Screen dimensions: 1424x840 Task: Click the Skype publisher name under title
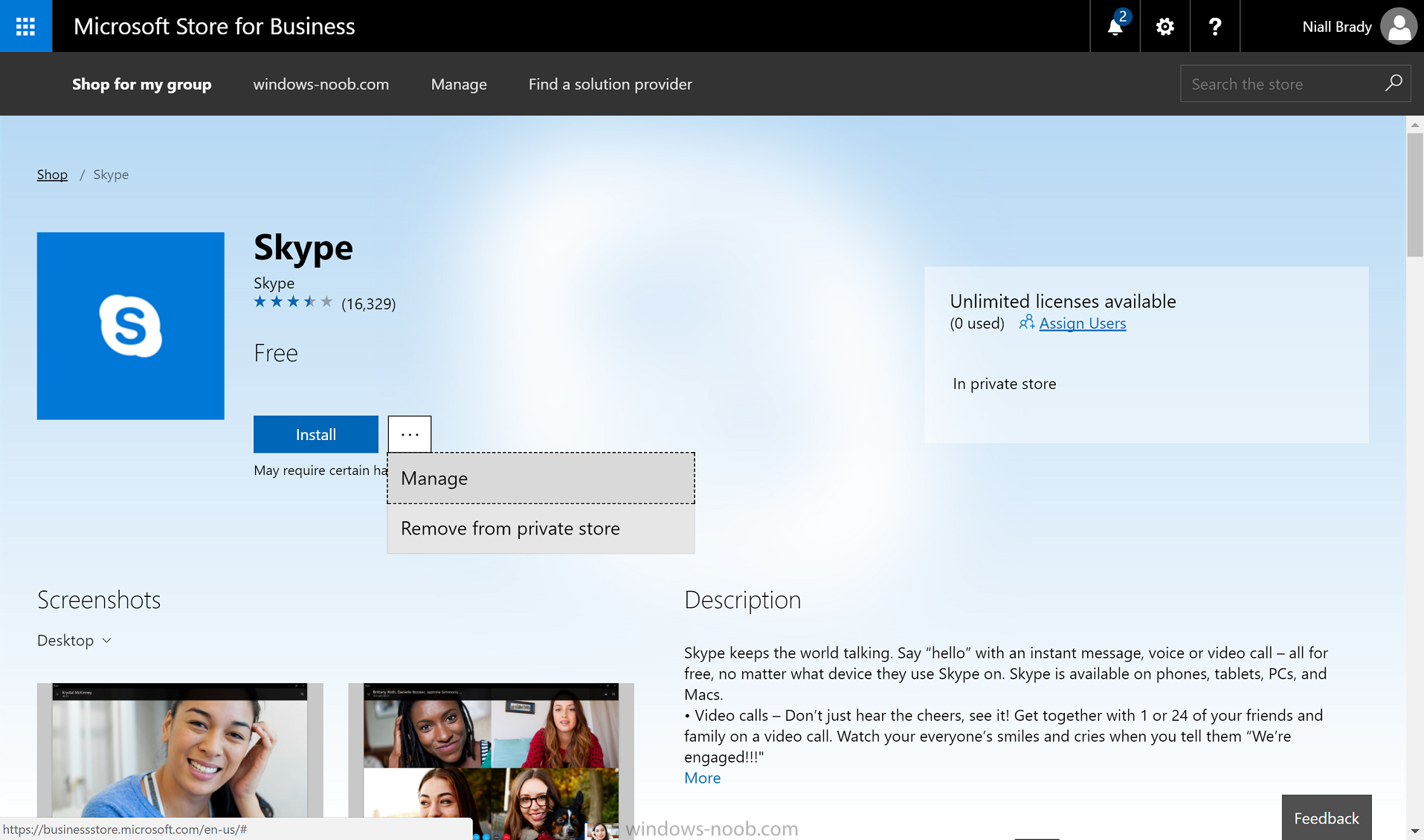(274, 282)
